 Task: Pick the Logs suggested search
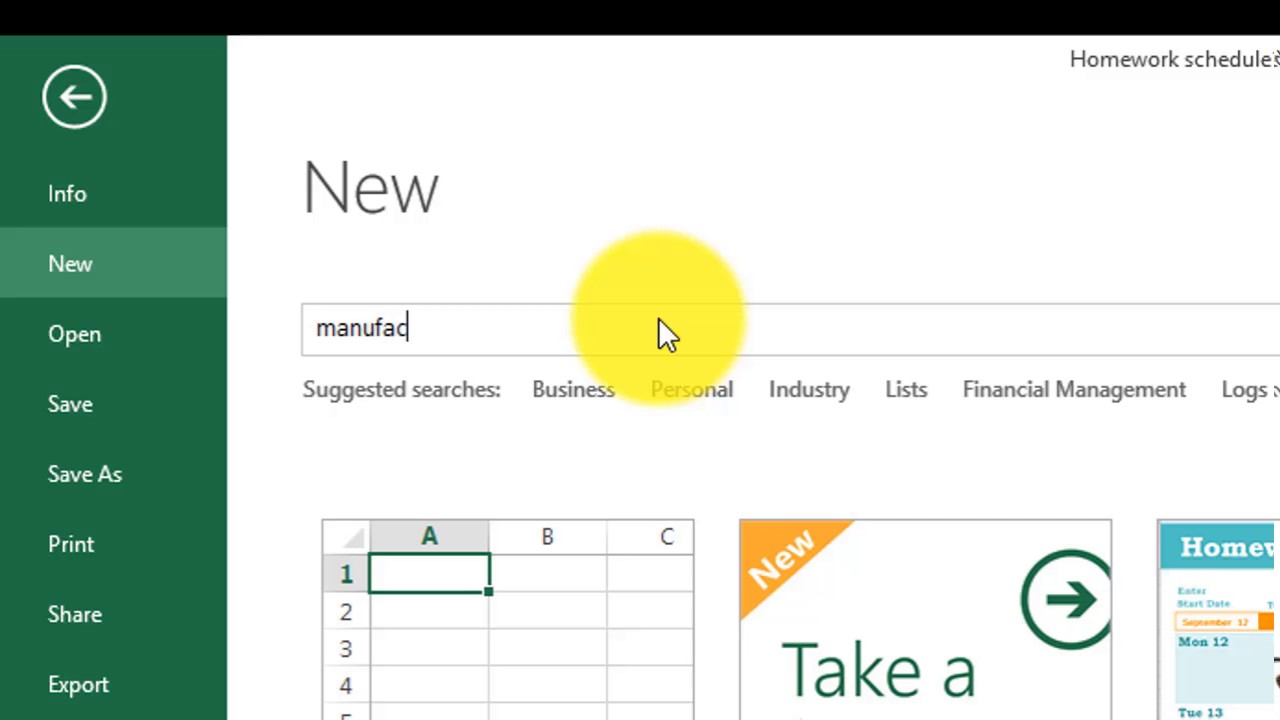pyautogui.click(x=1246, y=390)
